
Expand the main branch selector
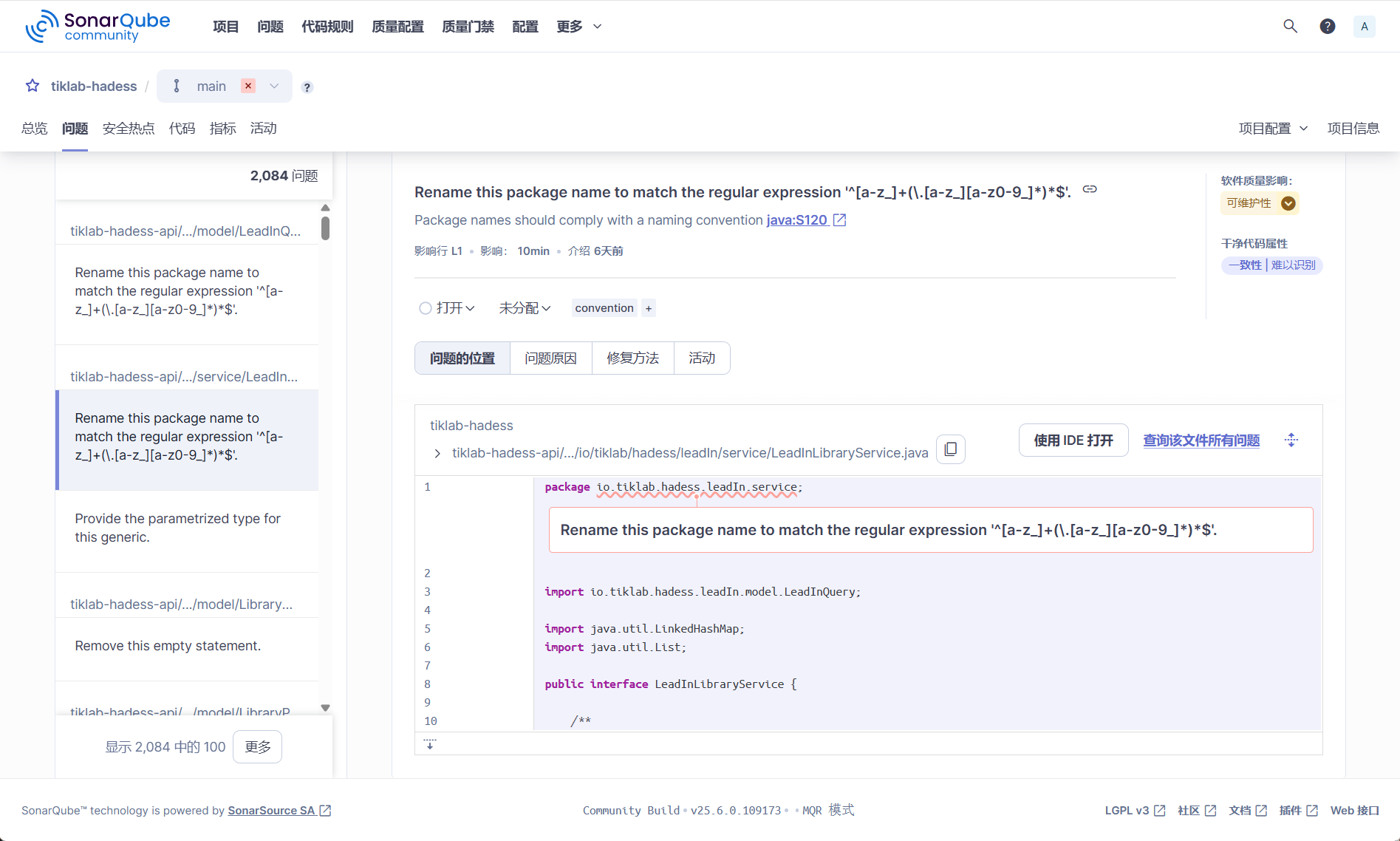coord(274,86)
